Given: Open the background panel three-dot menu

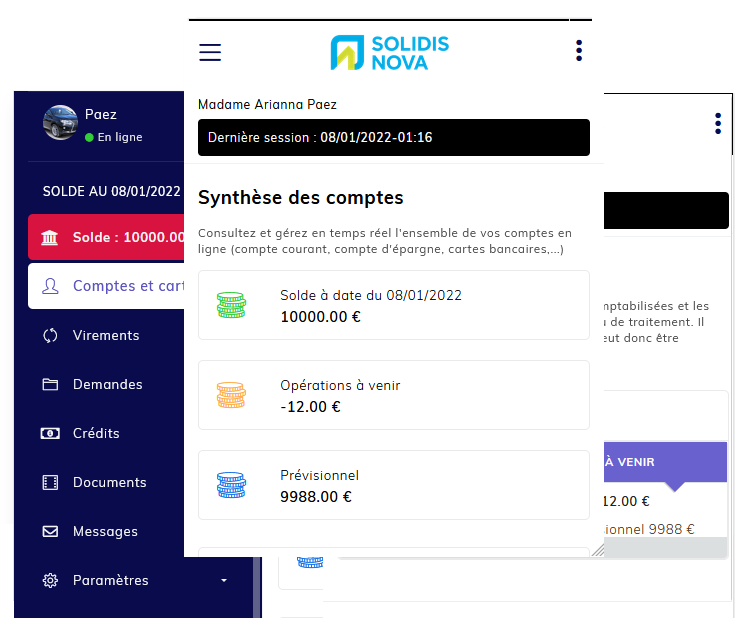Looking at the screenshot, I should [717, 123].
